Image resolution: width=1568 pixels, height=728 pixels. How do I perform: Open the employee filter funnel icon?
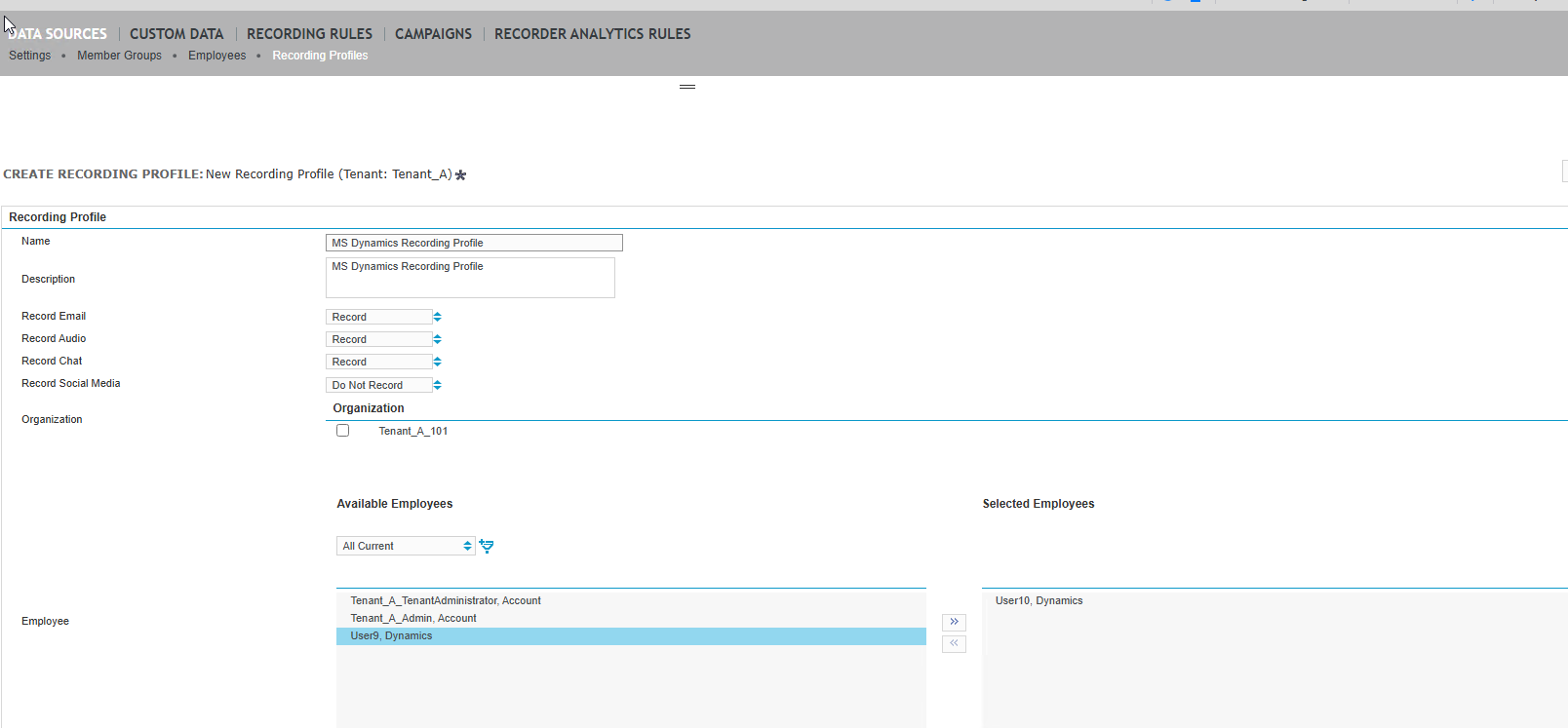pyautogui.click(x=487, y=546)
